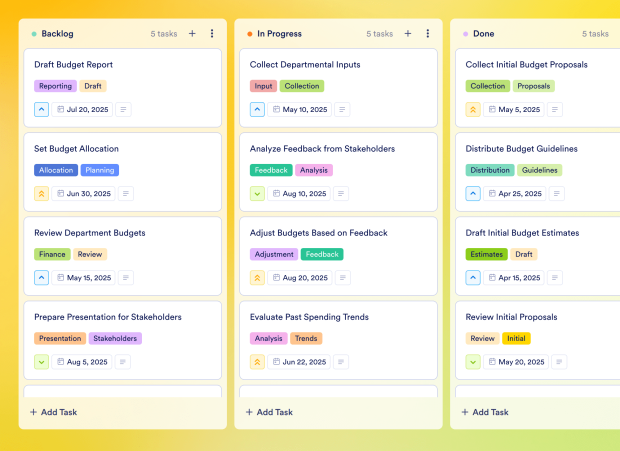Change priority on Collect Initial Budget Proposals

pyautogui.click(x=473, y=109)
